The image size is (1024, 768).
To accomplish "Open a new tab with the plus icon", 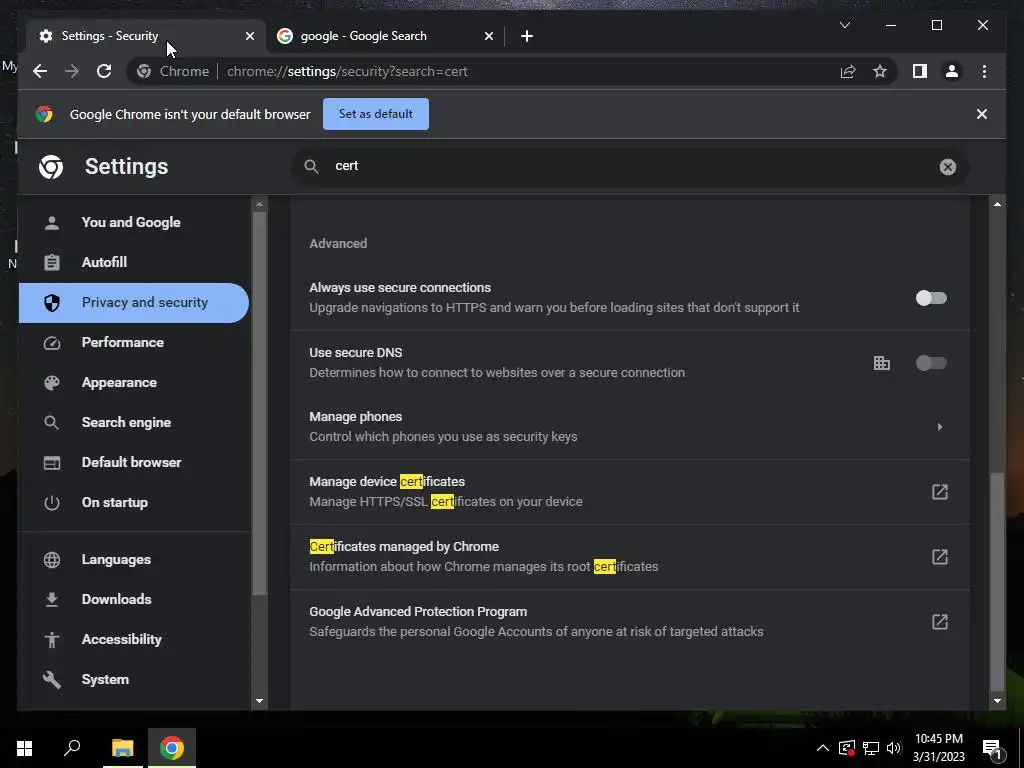I will (x=526, y=36).
